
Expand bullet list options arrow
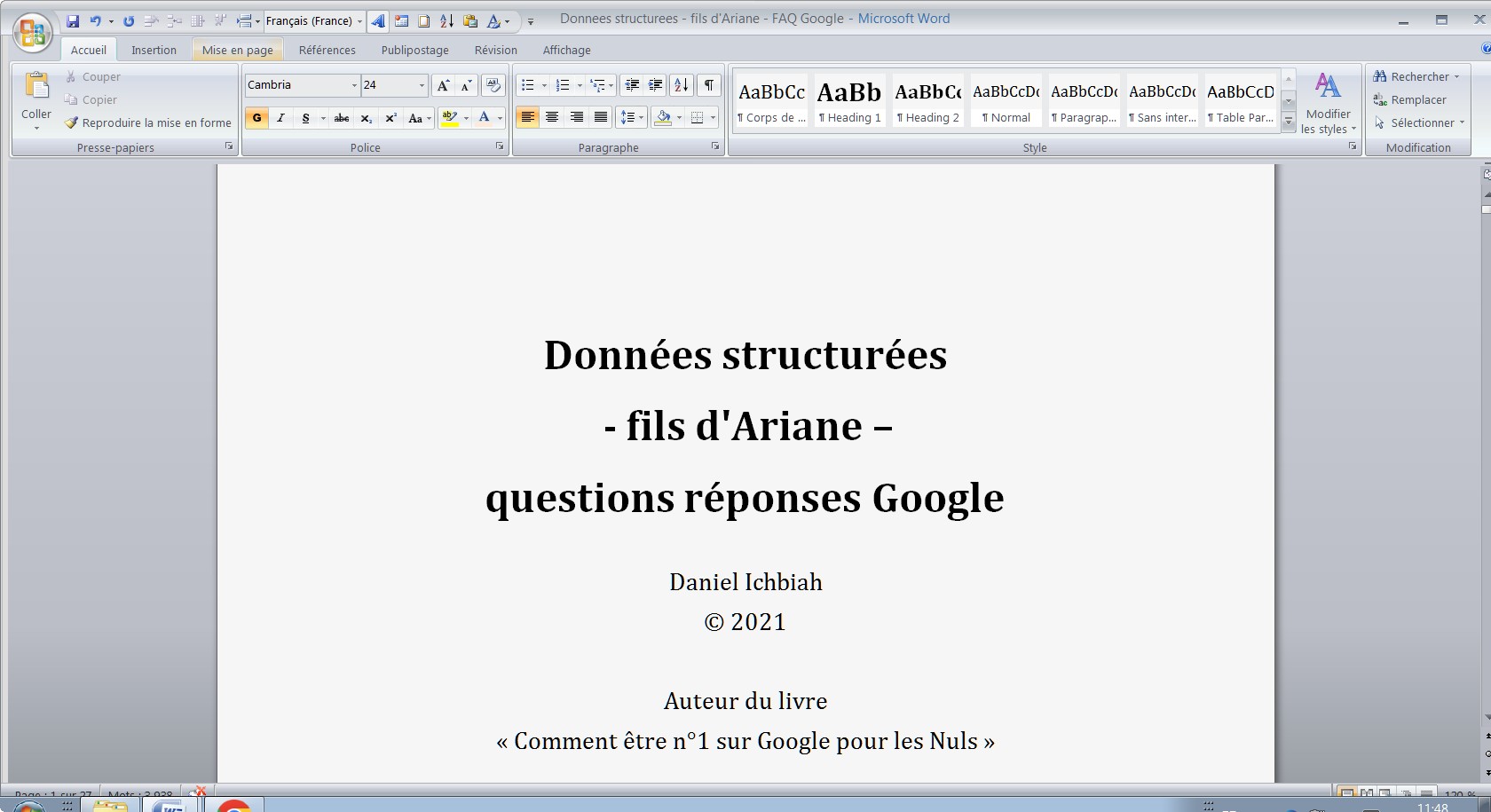pos(544,85)
